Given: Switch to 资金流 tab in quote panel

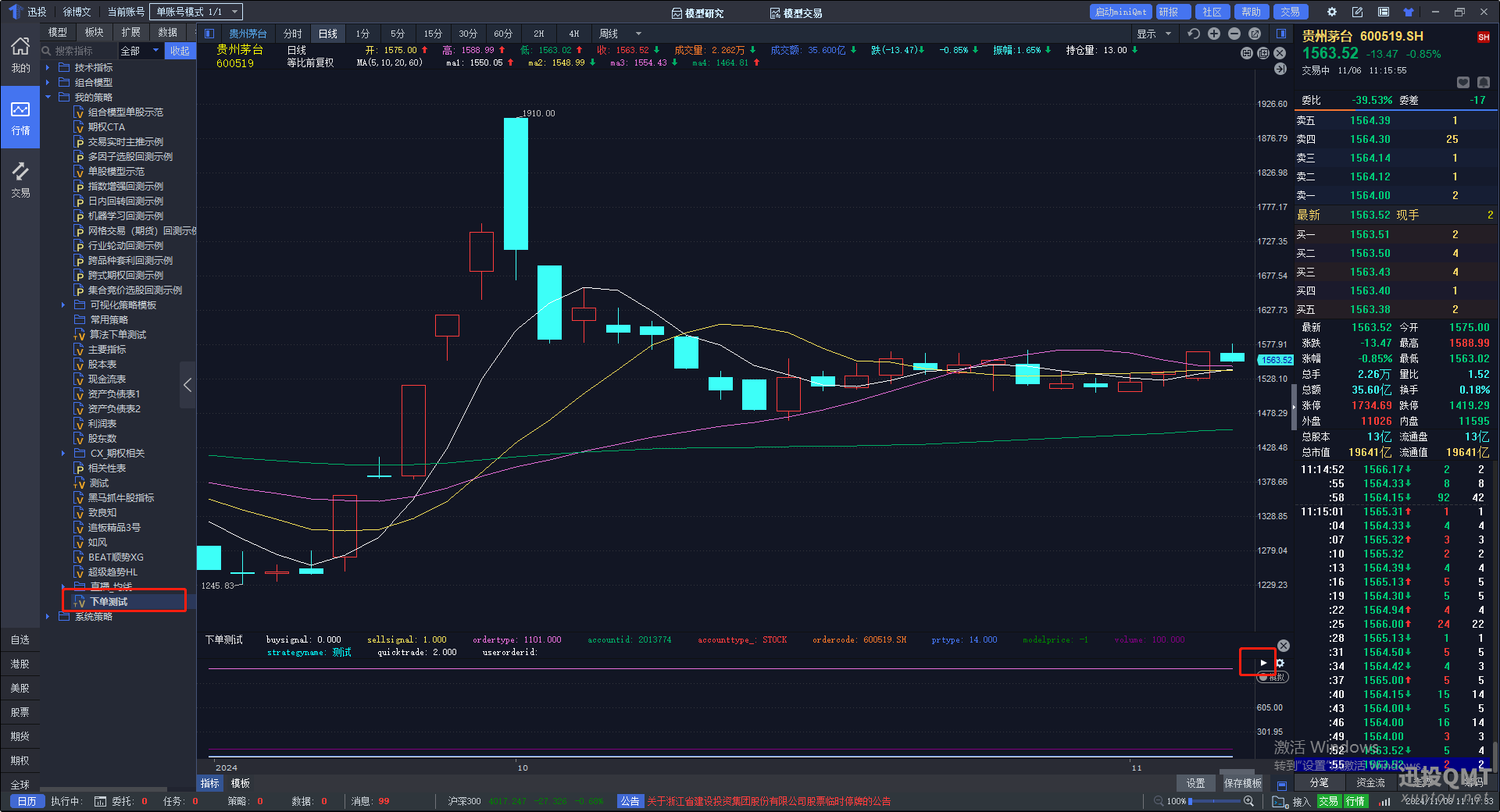Looking at the screenshot, I should click(x=1370, y=782).
